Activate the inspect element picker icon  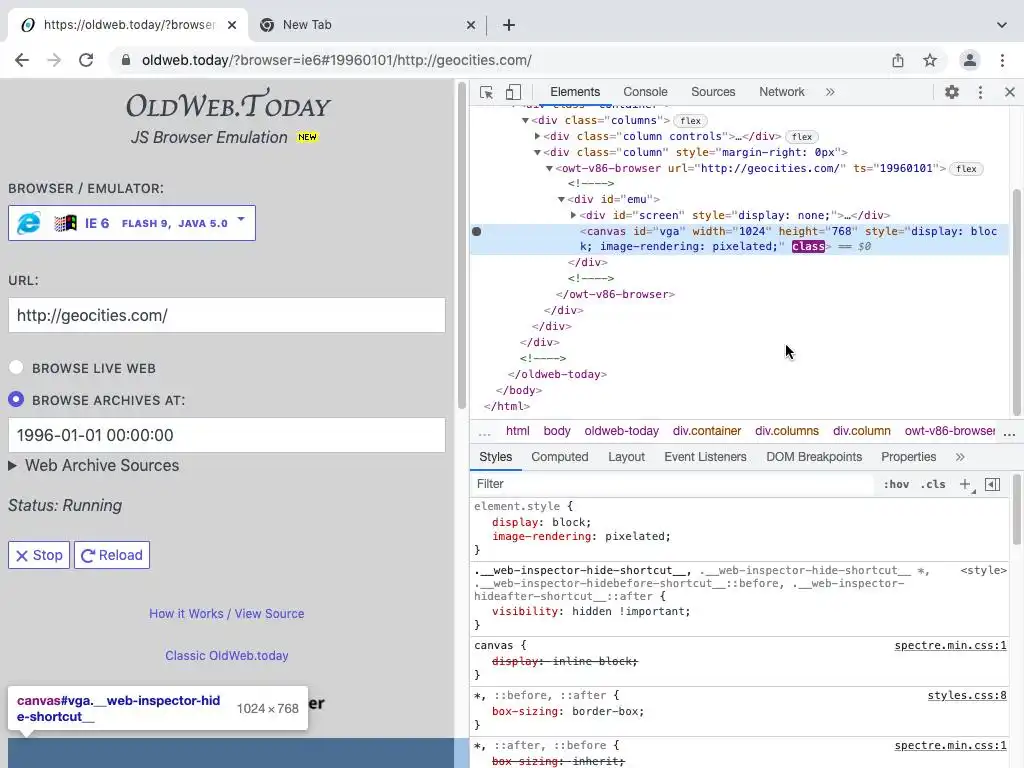(486, 92)
